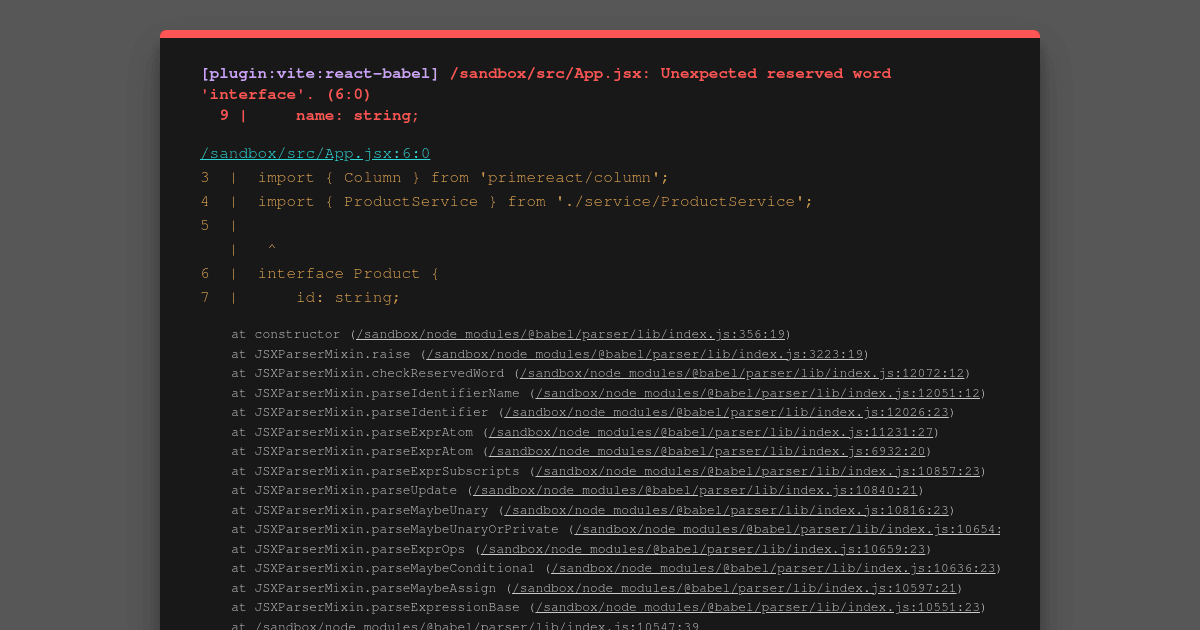Open parseMaybeUnary link index.js:10816:23
The height and width of the screenshot is (630, 1200).
coord(726,510)
